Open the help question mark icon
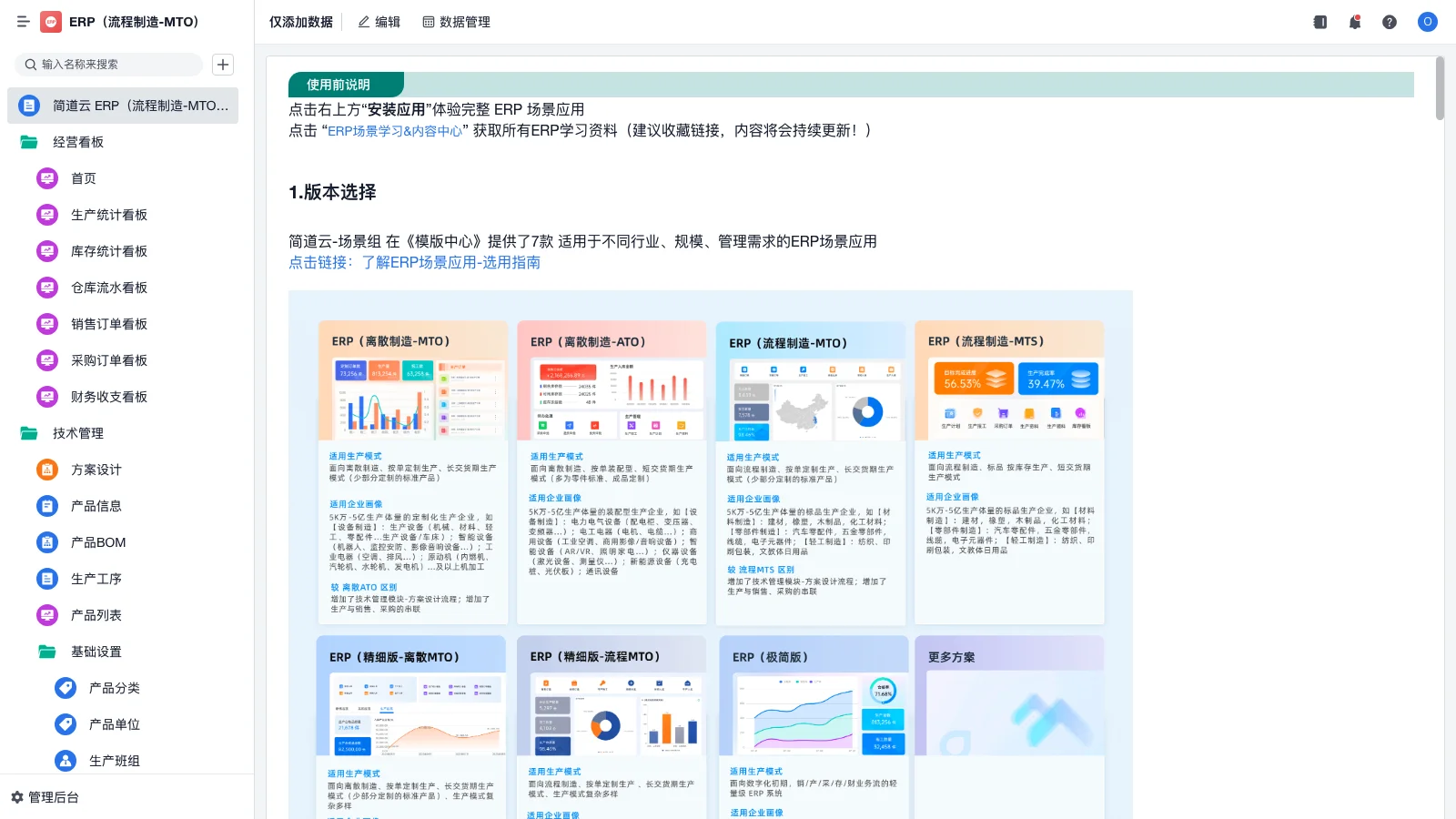This screenshot has height=819, width=1456. pyautogui.click(x=1390, y=22)
